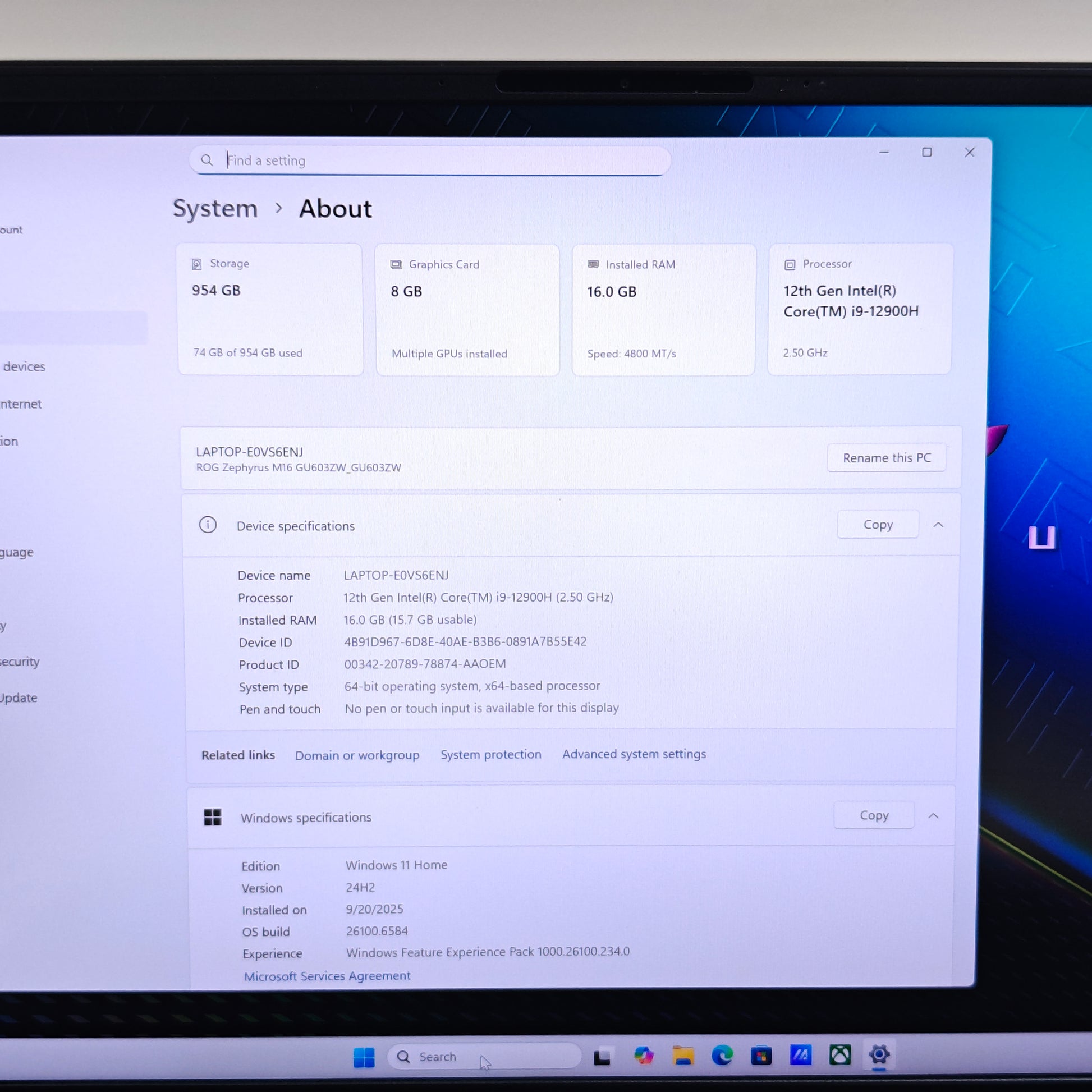Click the Processor info card
The image size is (1092, 1092).
[x=860, y=309]
